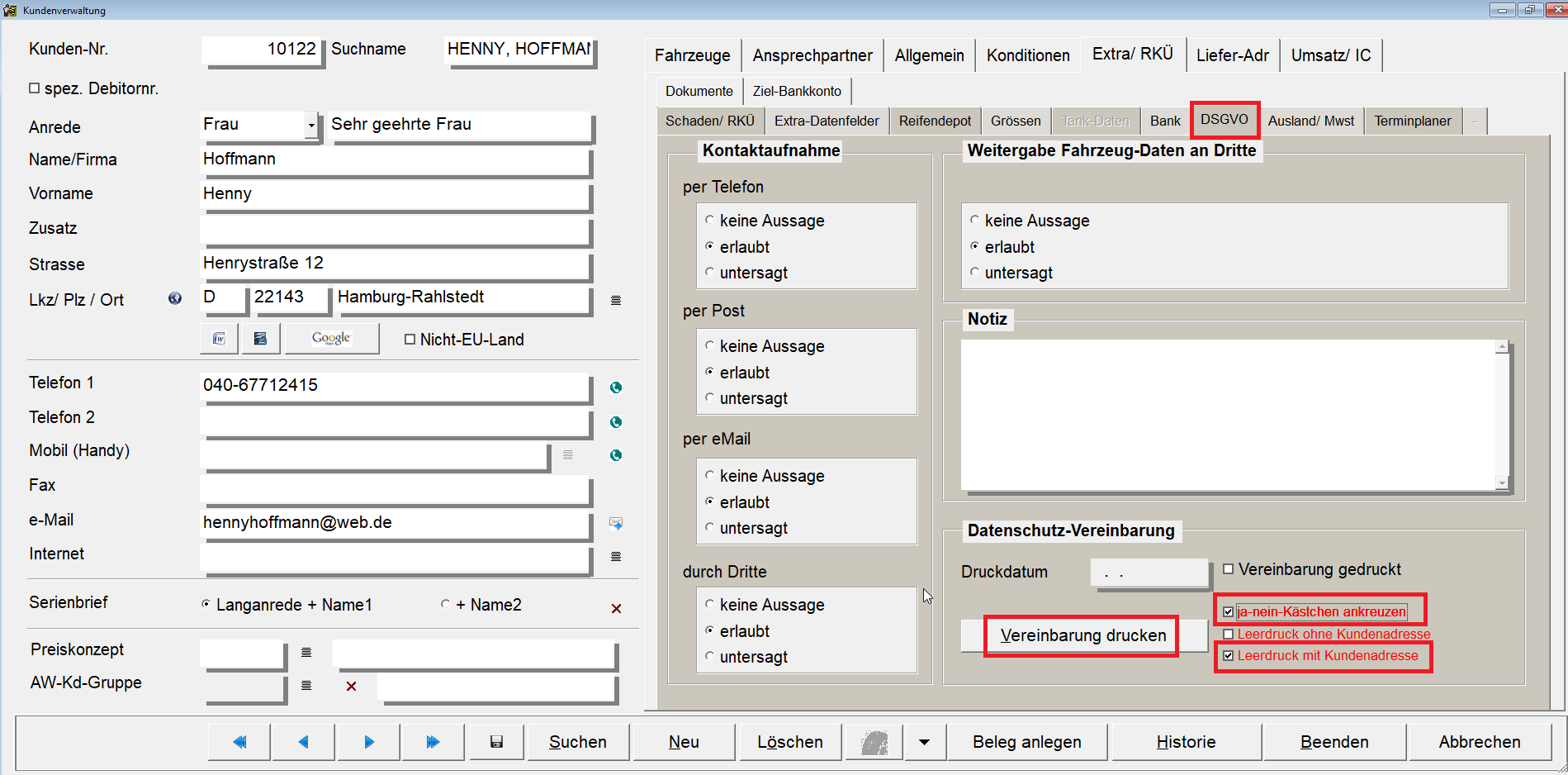Click the grey silhouette image button
Screen dimensions: 1568x775
(874, 742)
